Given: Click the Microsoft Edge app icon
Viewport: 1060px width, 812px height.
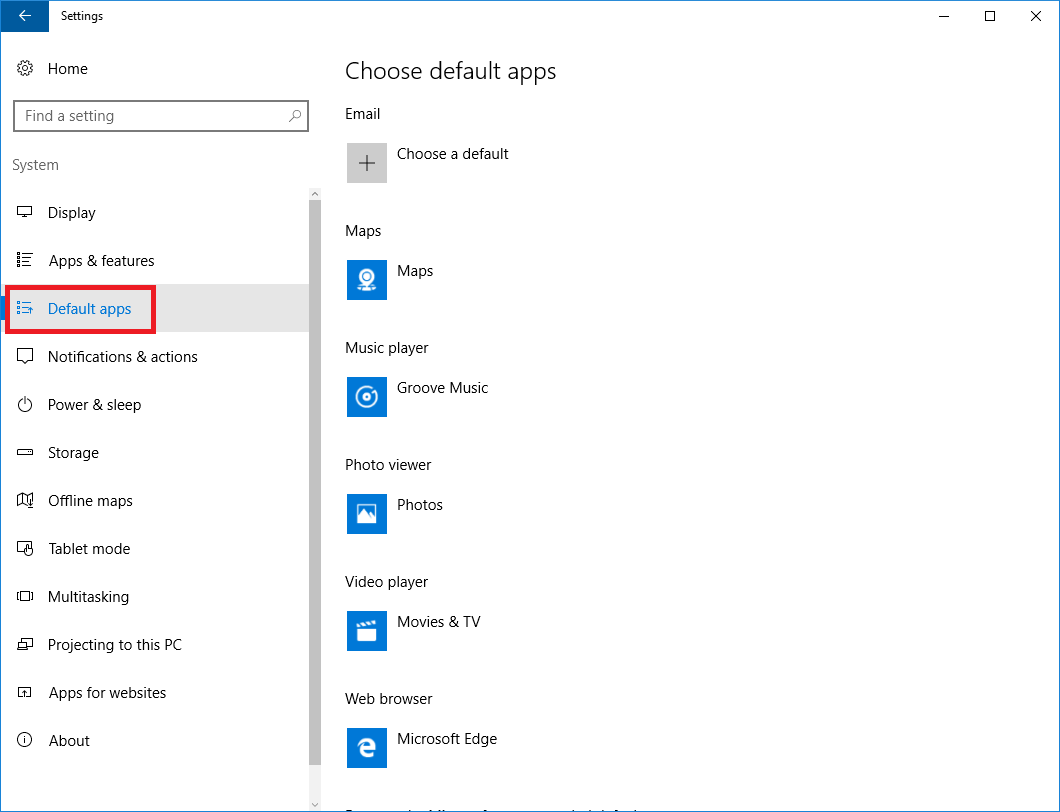Looking at the screenshot, I should [x=367, y=748].
